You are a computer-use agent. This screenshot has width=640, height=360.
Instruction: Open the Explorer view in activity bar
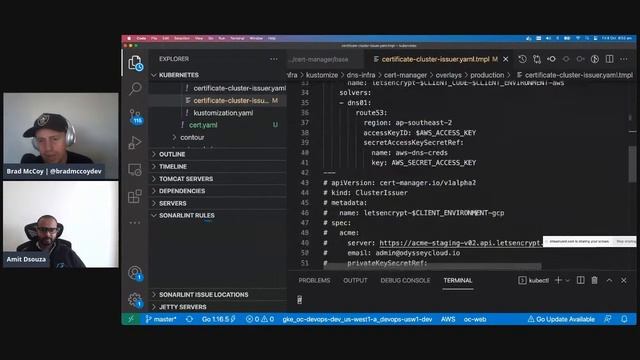click(x=135, y=63)
